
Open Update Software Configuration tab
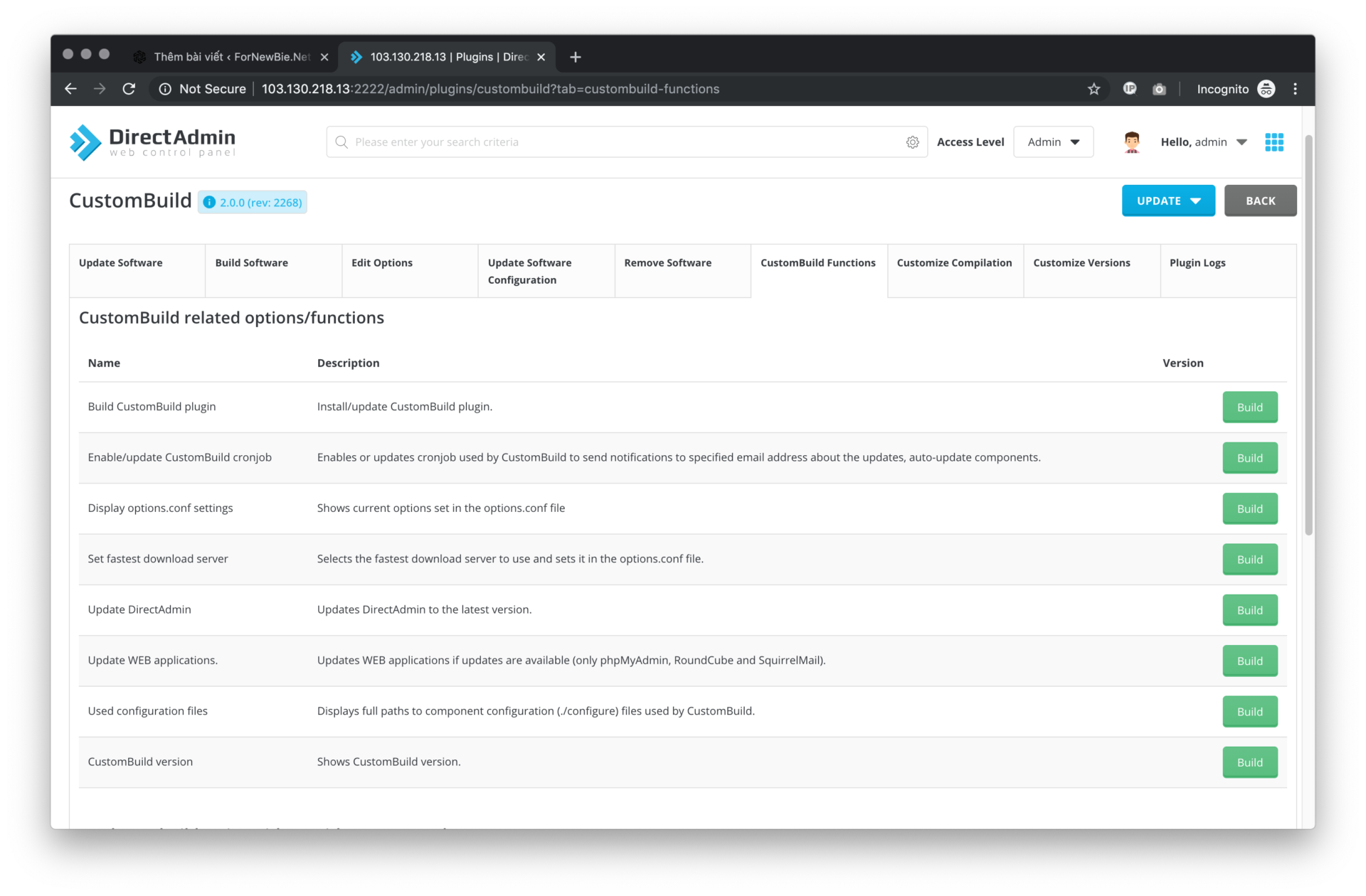tap(546, 271)
